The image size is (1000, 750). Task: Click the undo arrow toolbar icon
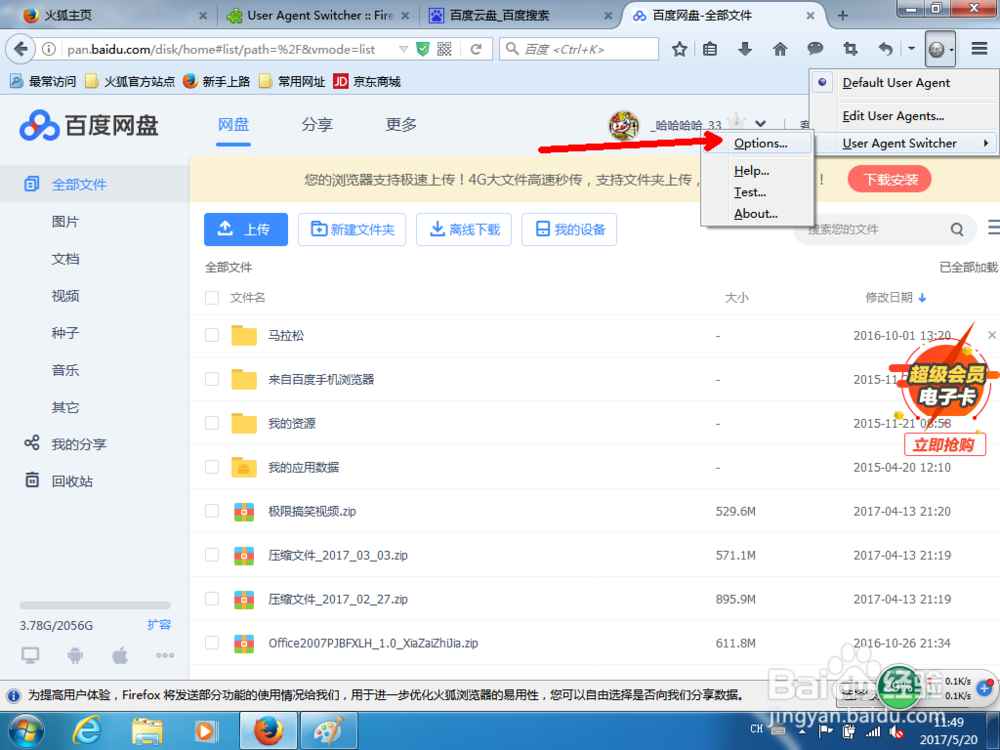click(x=885, y=49)
